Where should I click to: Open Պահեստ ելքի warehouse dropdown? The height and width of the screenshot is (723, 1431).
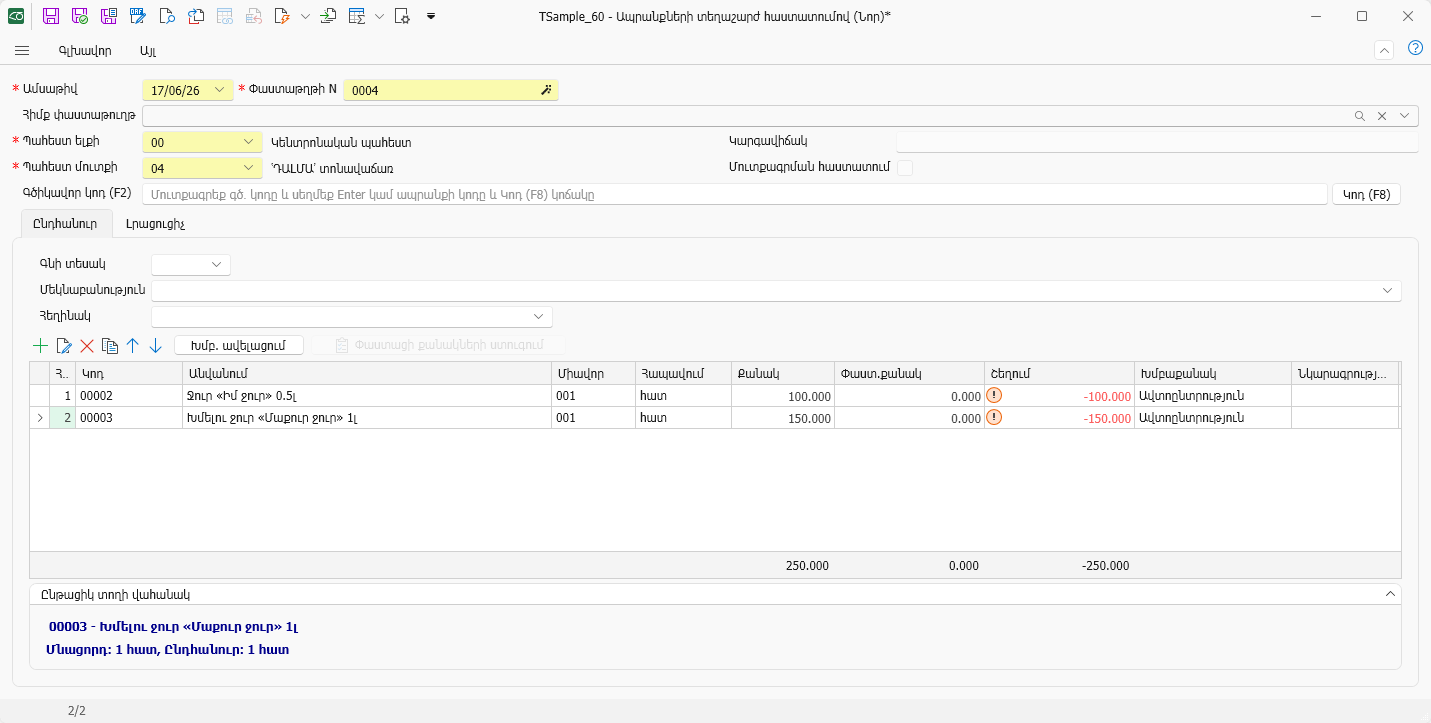(x=249, y=142)
